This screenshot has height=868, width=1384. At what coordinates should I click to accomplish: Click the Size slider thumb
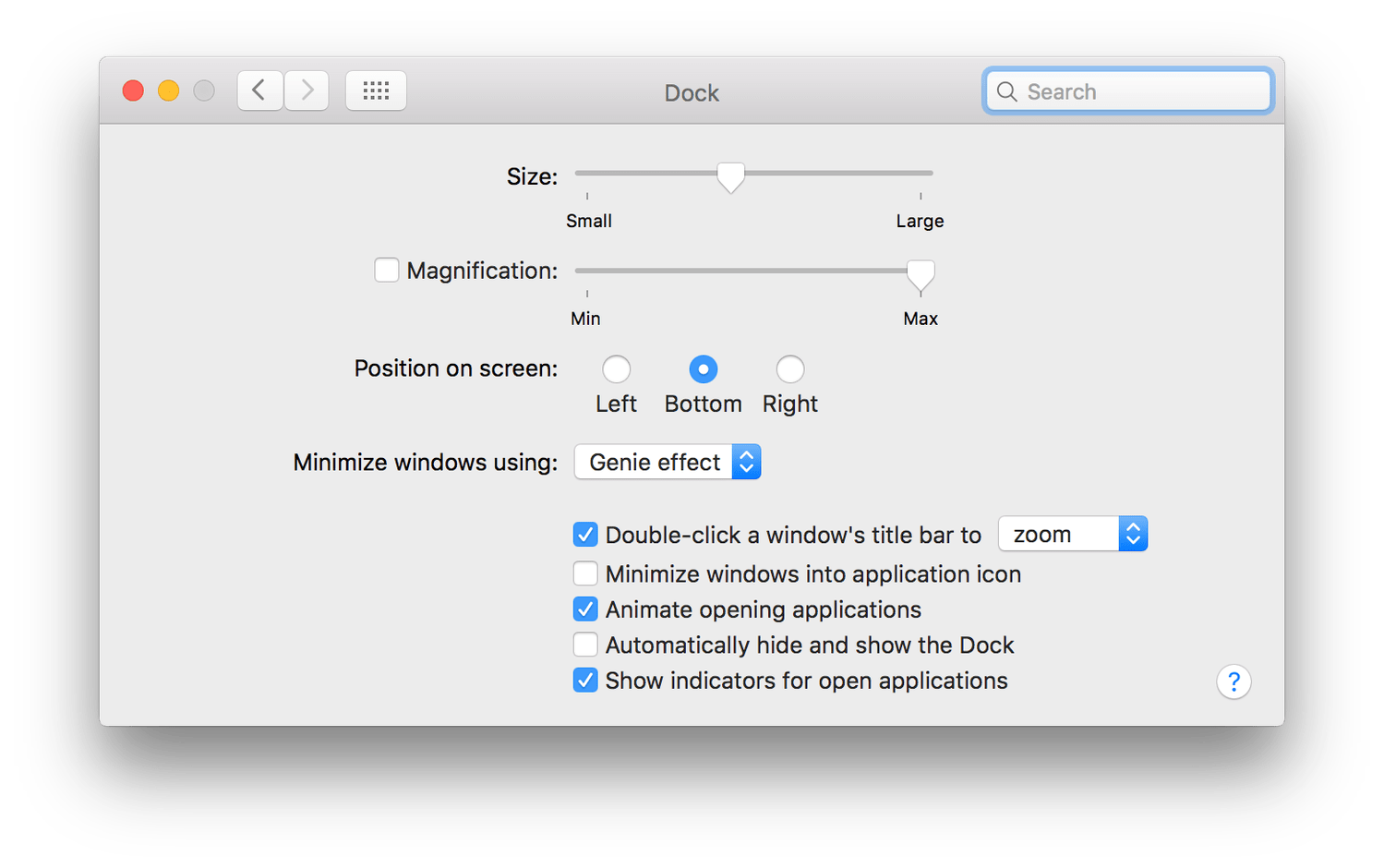tap(730, 177)
